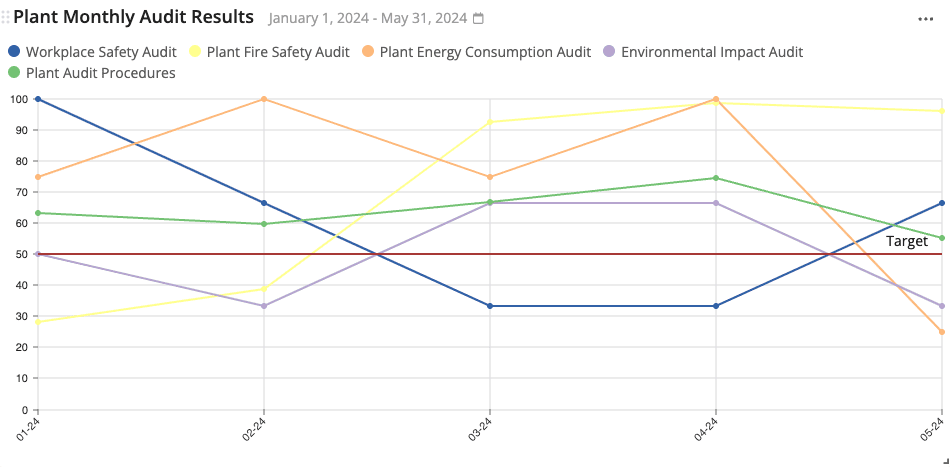Click the orange Plant Energy Consumption Audit legend dot
Viewport: 950px width, 467px height.
369,52
